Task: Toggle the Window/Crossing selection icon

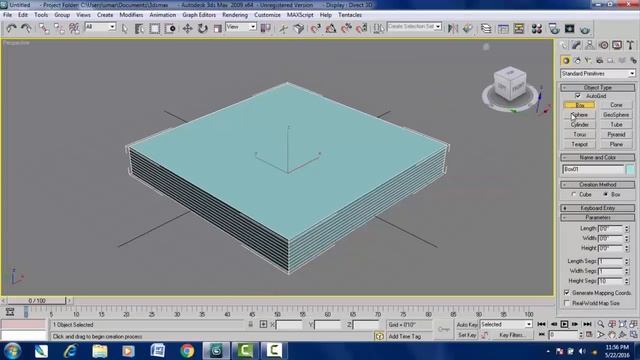Action: click(x=170, y=28)
